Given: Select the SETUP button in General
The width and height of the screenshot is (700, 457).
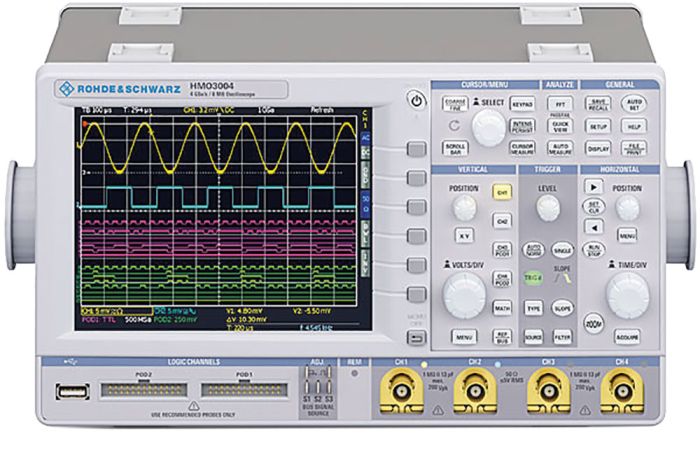Looking at the screenshot, I should 598,126.
